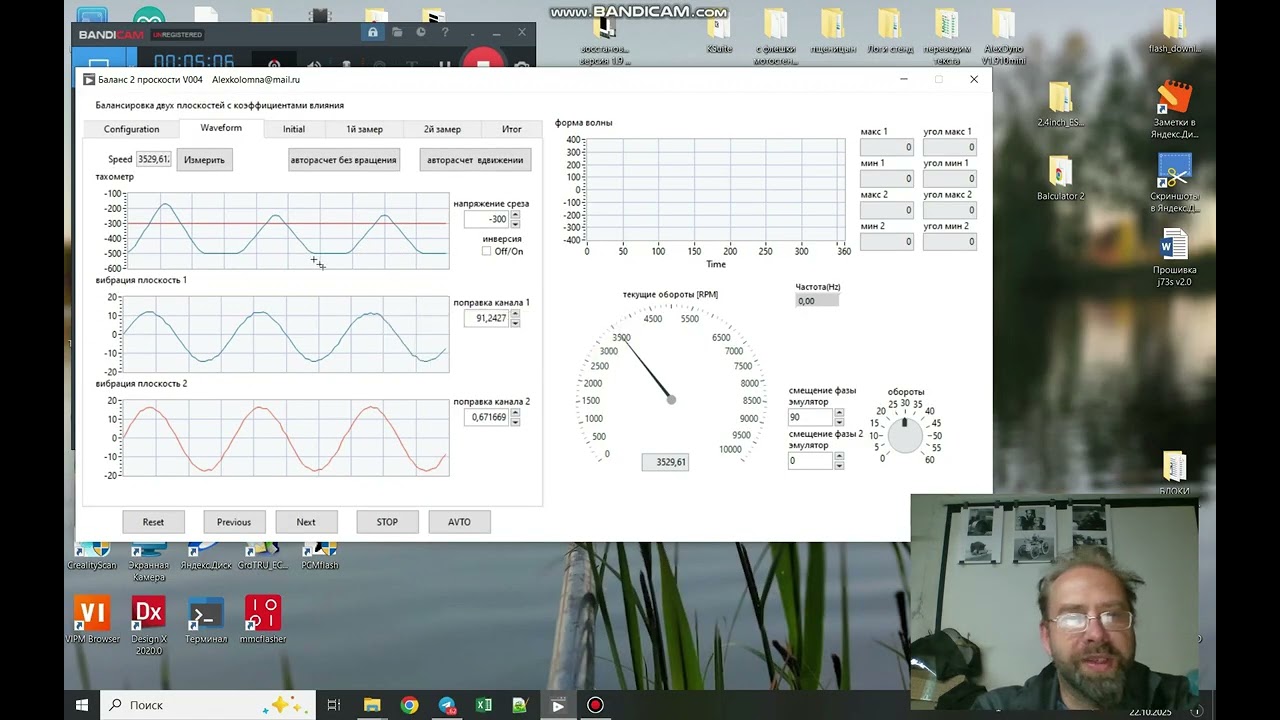The width and height of the screenshot is (1280, 720).
Task: Open the Терминал desktop shortcut
Action: [206, 619]
